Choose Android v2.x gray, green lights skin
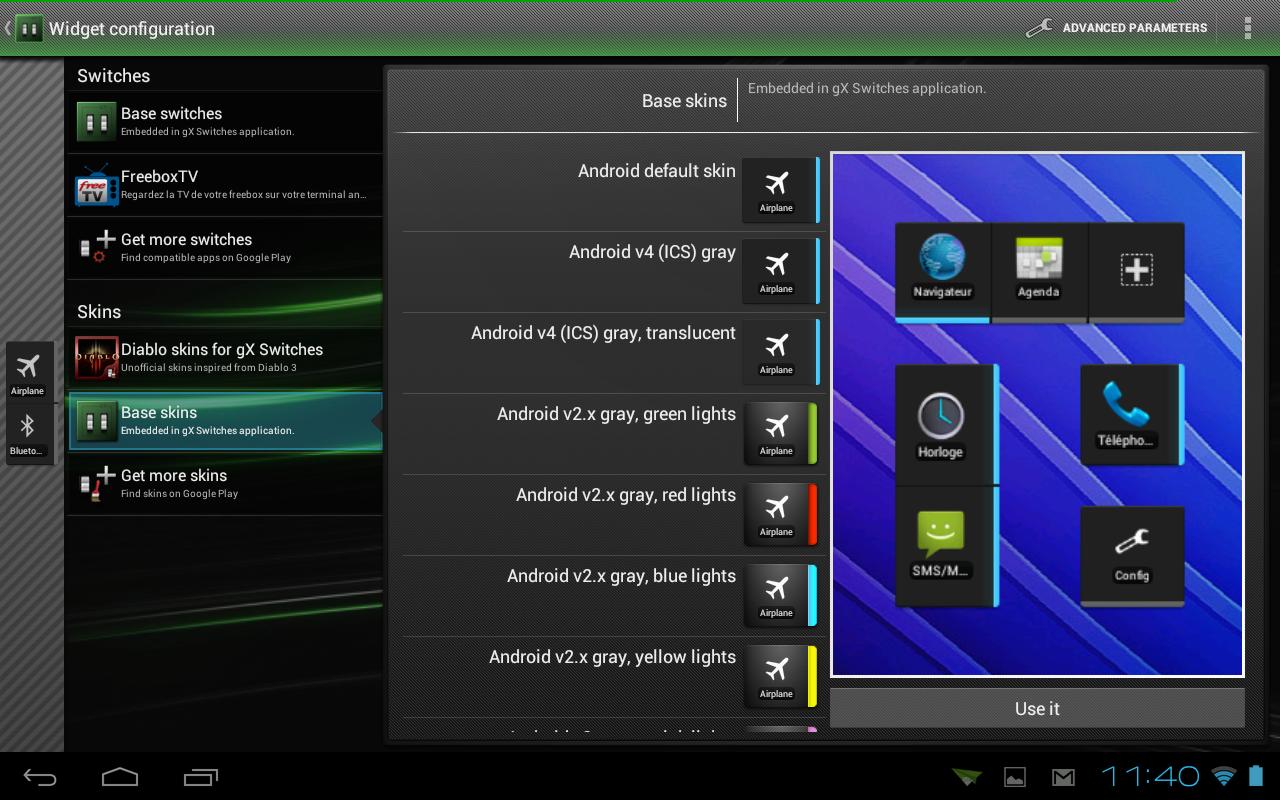1280x800 pixels. pyautogui.click(x=612, y=433)
